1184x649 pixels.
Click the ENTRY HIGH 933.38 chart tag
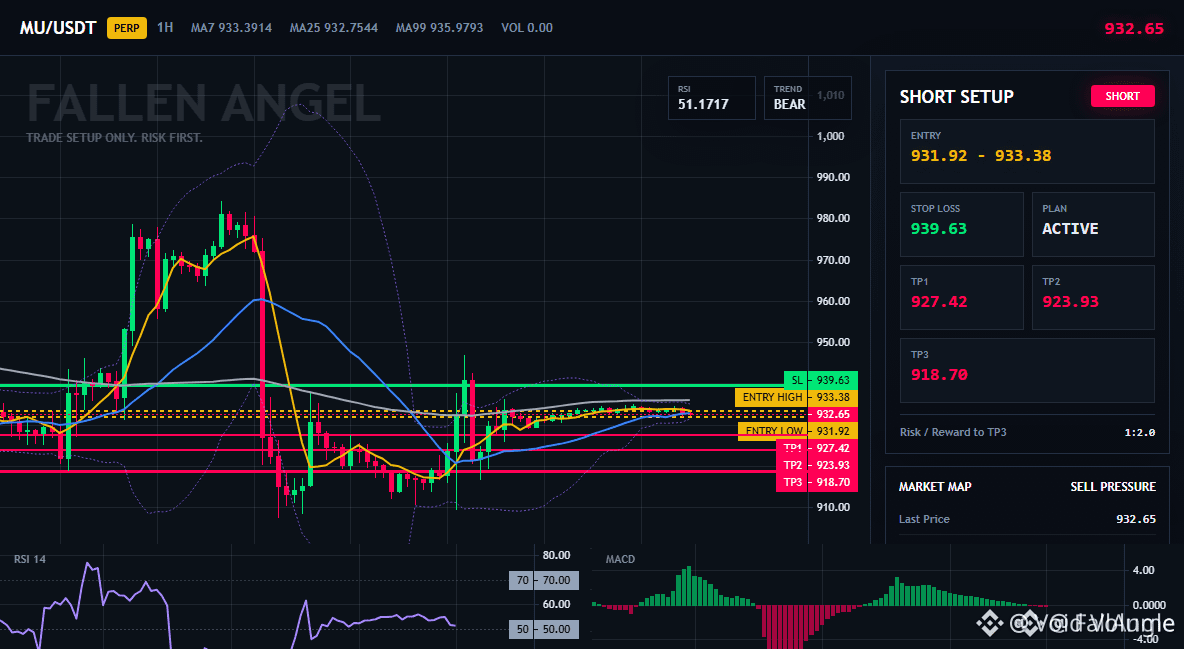point(796,397)
